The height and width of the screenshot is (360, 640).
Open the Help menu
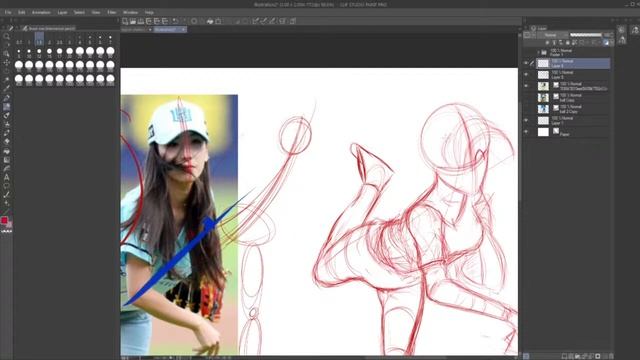point(149,12)
